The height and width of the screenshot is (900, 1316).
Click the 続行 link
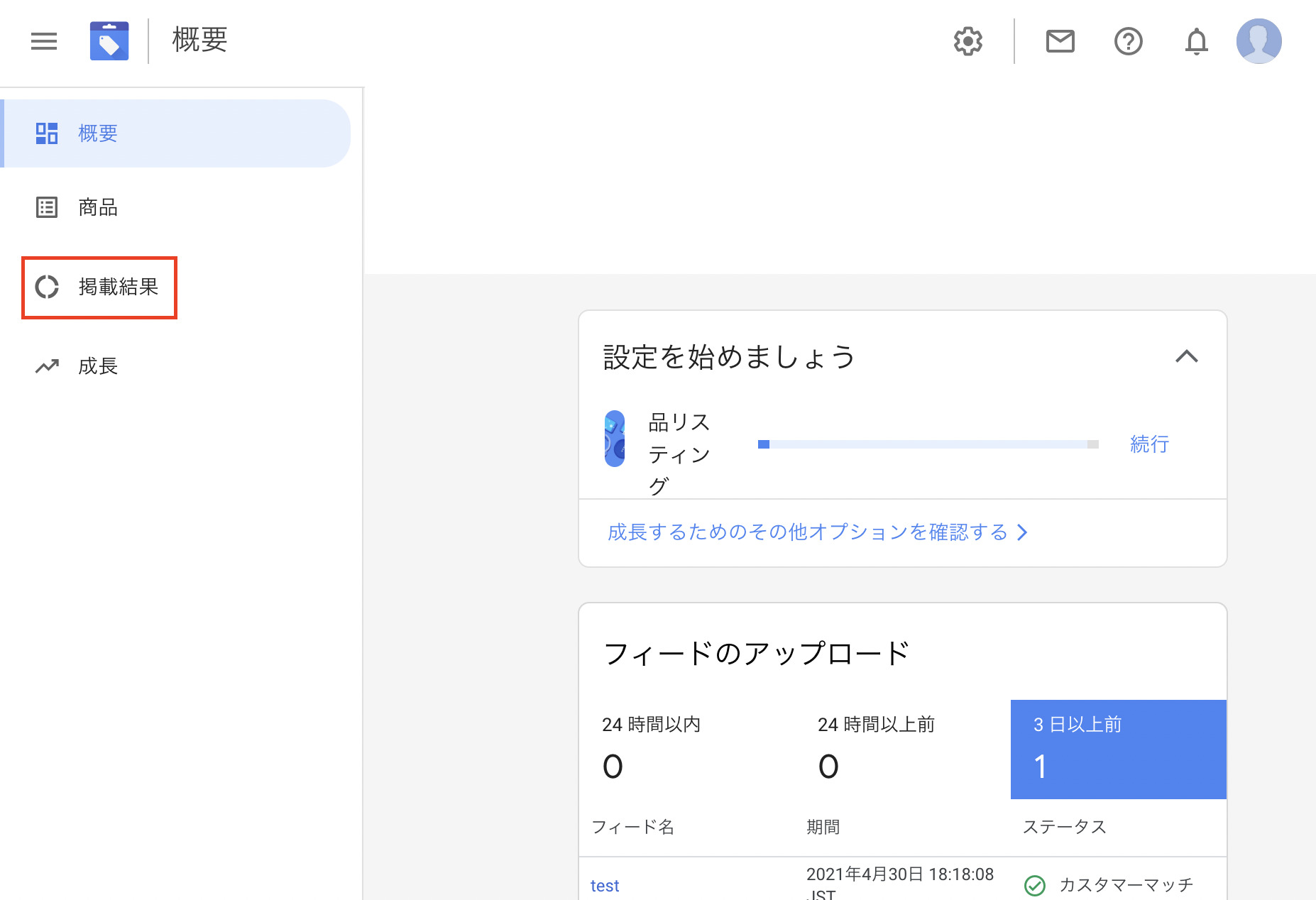coord(1149,444)
